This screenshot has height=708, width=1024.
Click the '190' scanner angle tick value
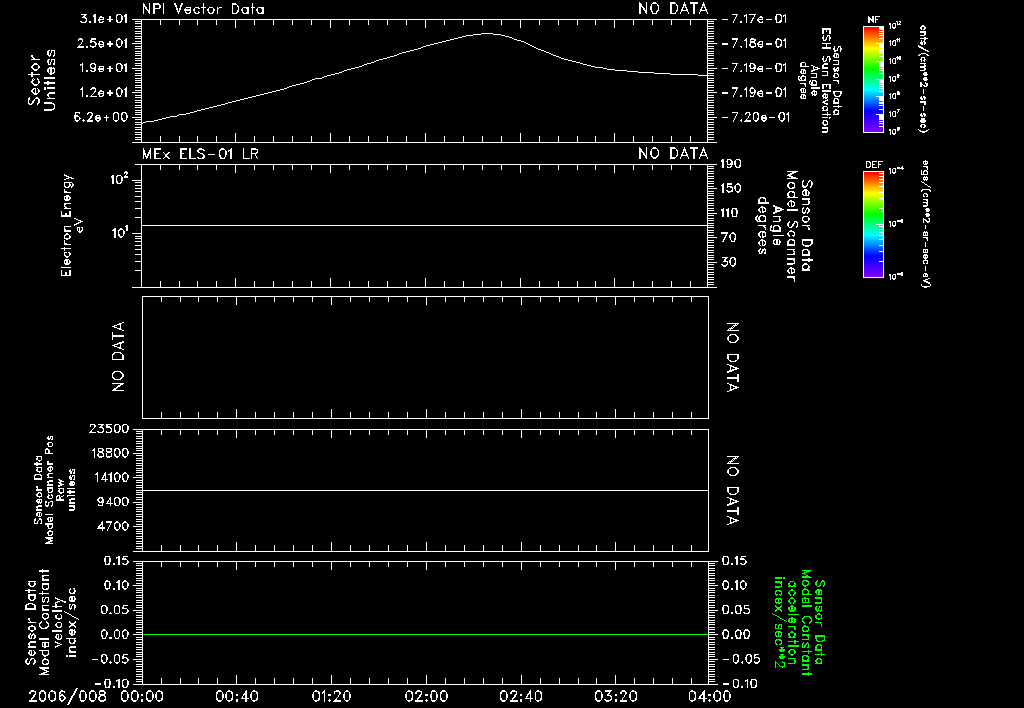tap(731, 163)
